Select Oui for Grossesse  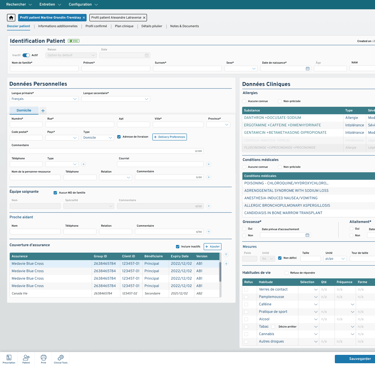[245, 229]
